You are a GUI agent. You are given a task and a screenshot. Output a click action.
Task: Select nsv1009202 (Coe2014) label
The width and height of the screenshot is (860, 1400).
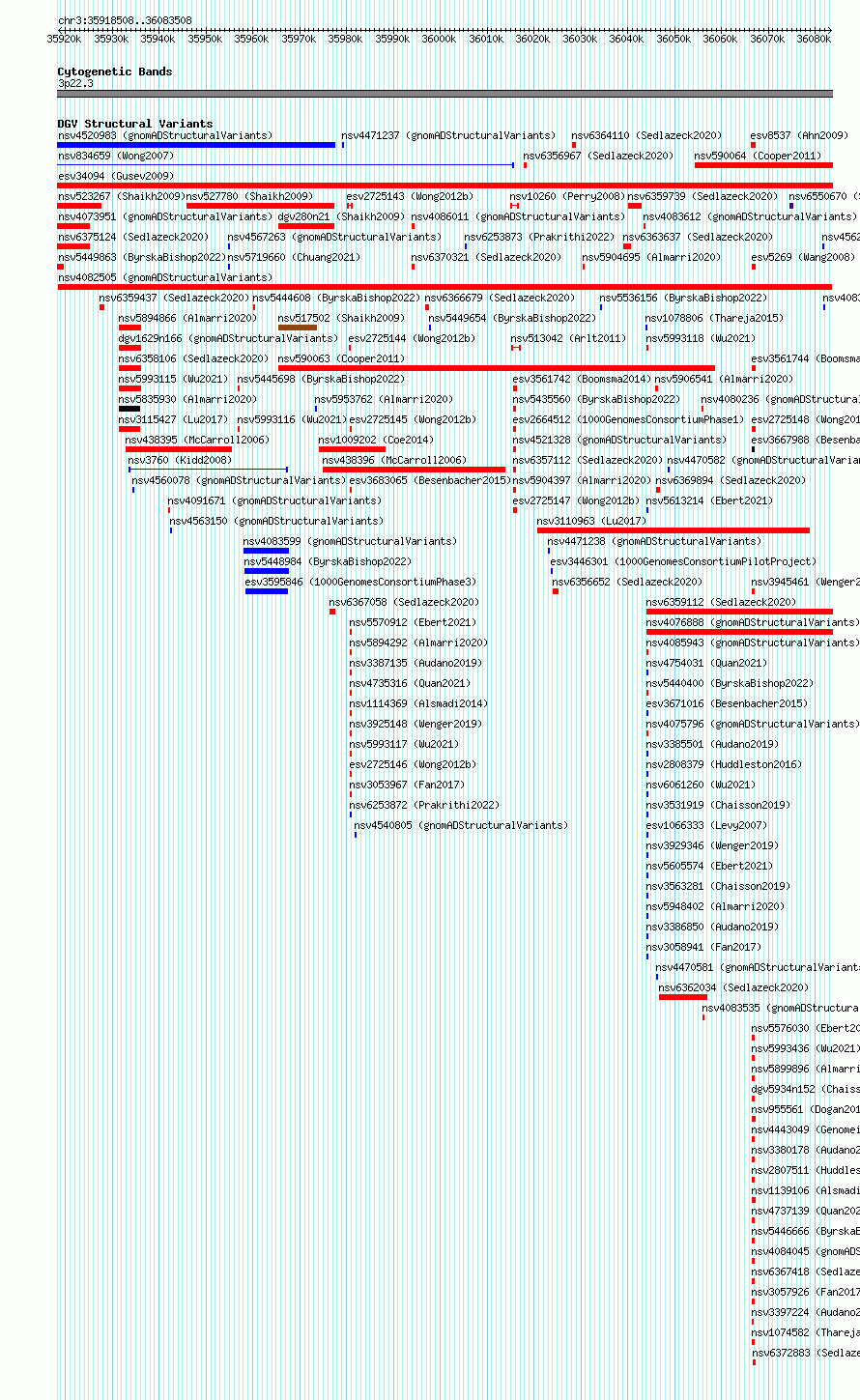click(x=376, y=440)
